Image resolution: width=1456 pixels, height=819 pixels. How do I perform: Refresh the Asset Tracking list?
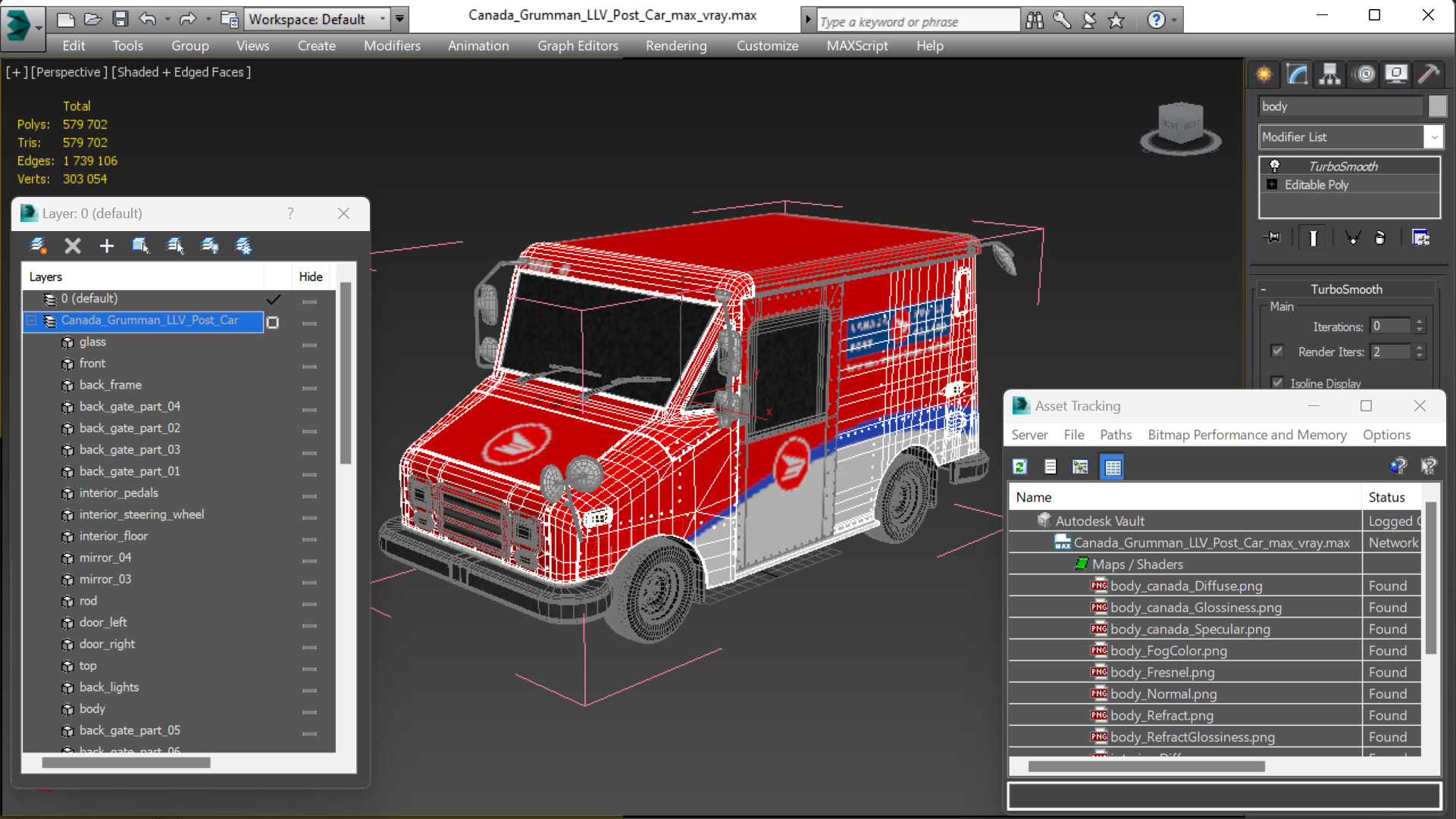1020,467
